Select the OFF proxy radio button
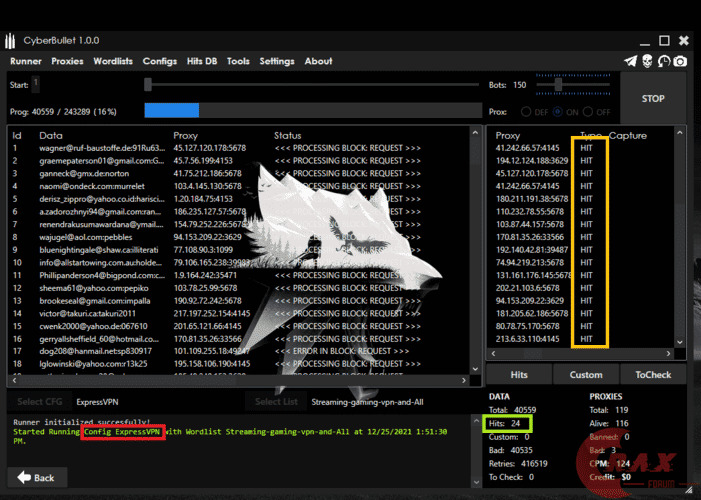This screenshot has height=500, width=701. click(588, 112)
